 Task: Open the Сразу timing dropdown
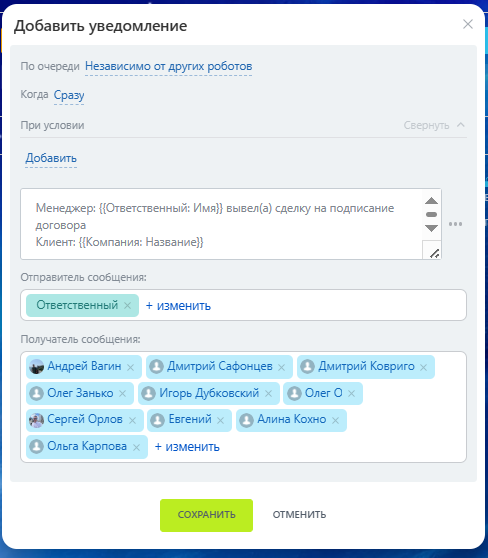click(x=69, y=95)
